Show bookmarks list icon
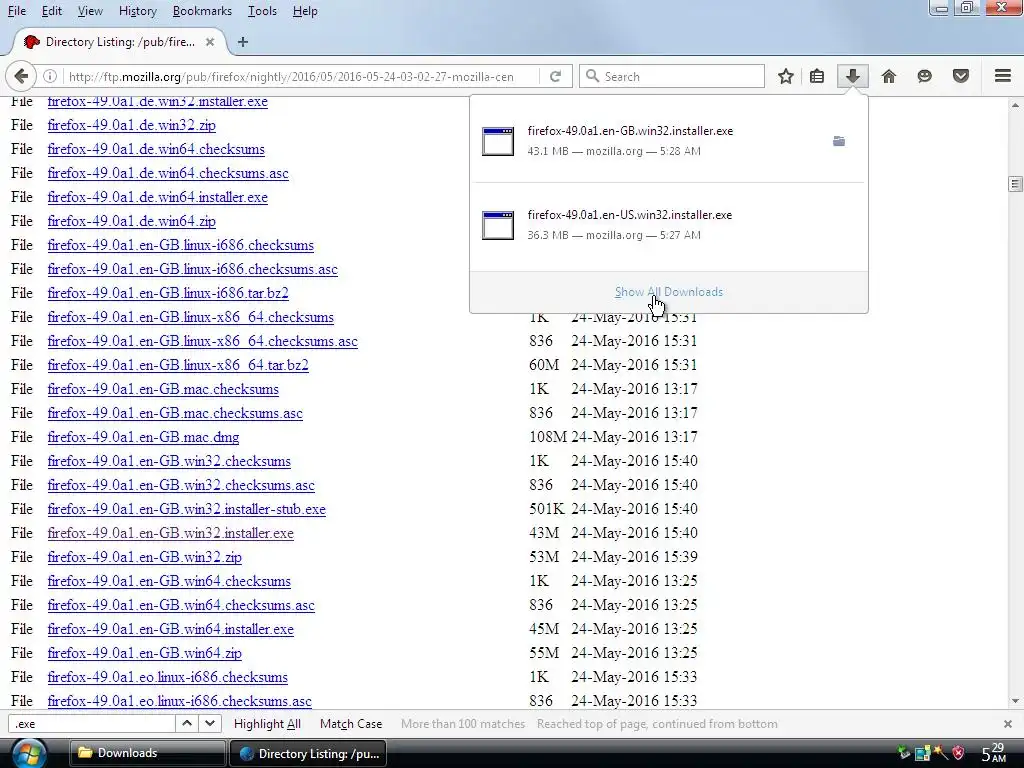 click(816, 76)
